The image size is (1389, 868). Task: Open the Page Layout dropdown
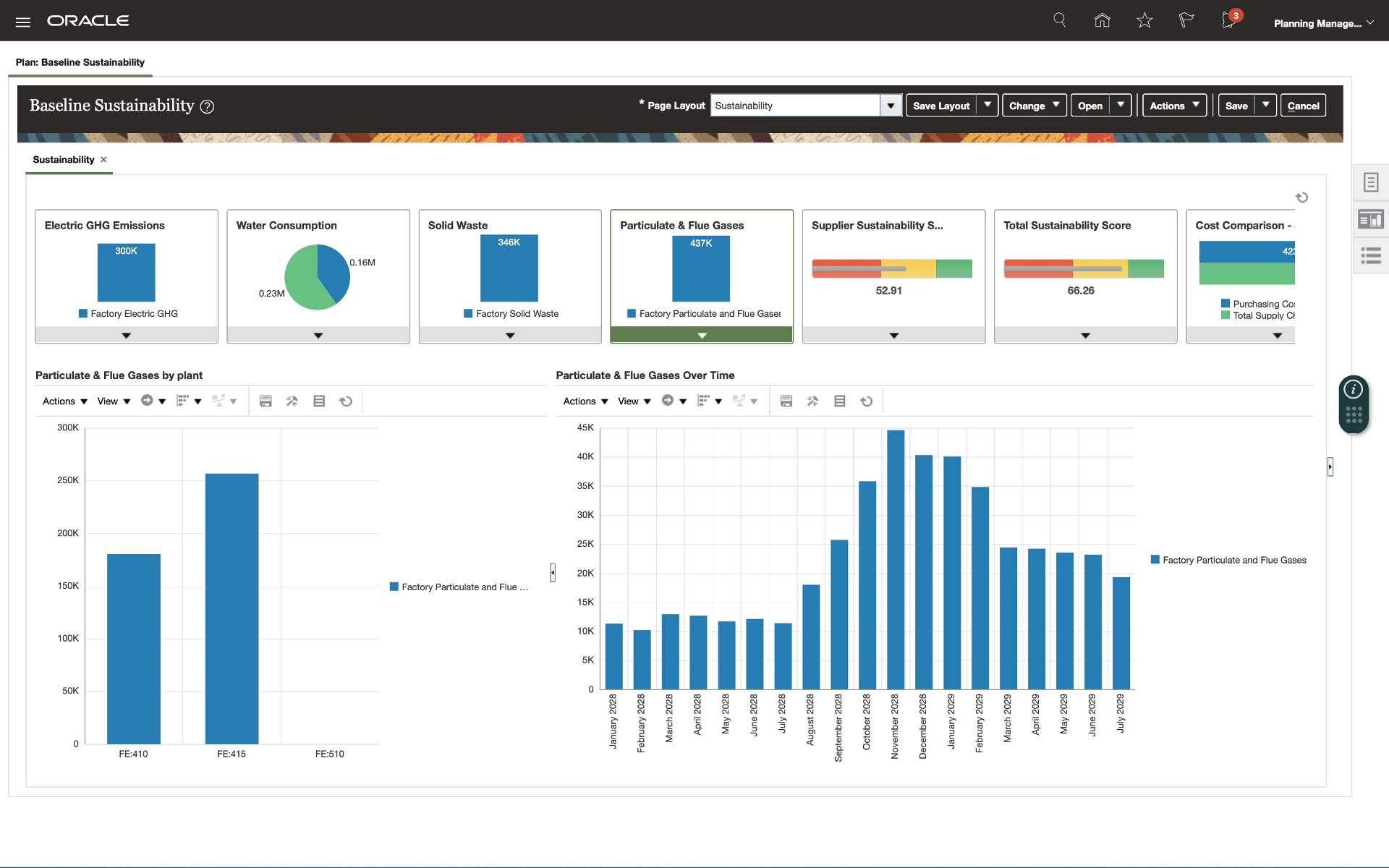[x=891, y=106]
